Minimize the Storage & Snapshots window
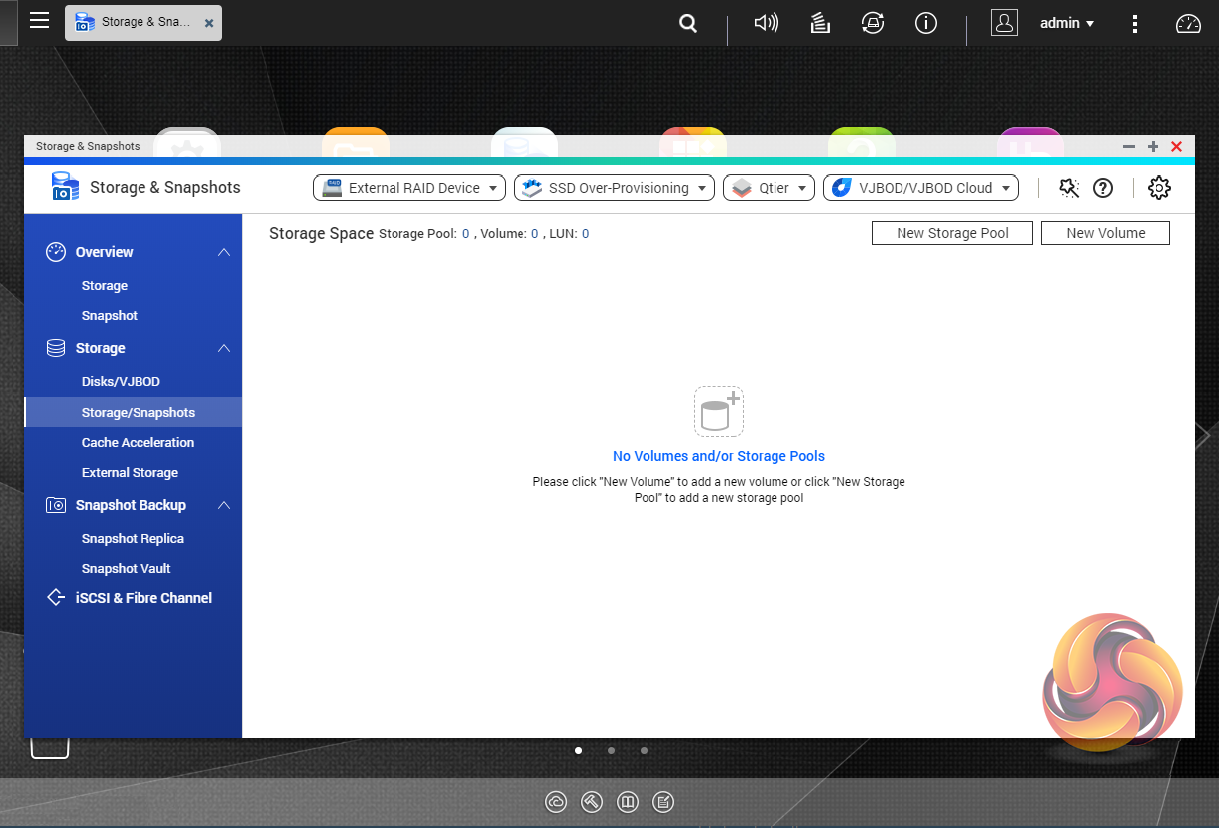The height and width of the screenshot is (829, 1219). point(1129,147)
